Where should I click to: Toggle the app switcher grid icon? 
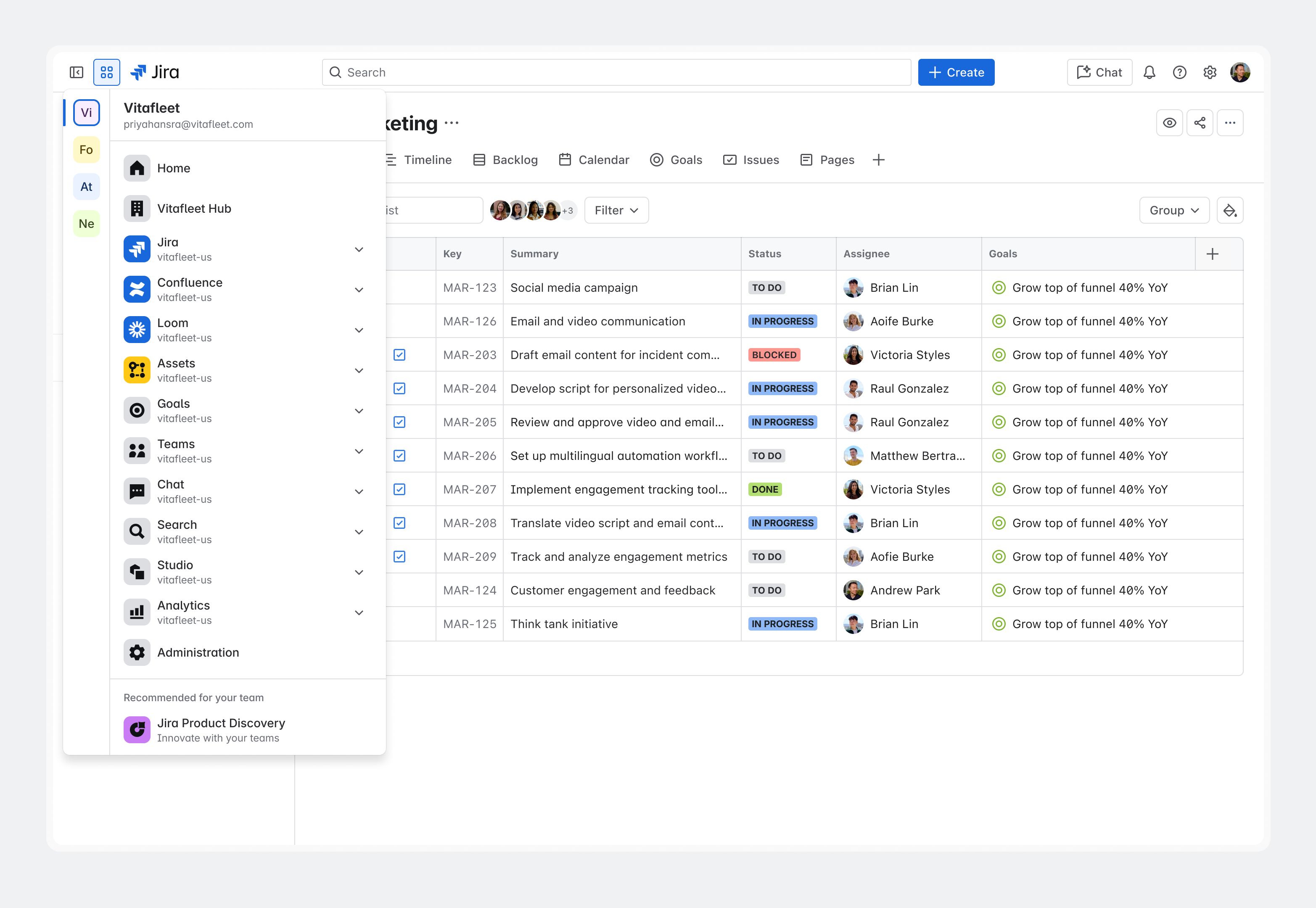click(x=106, y=72)
